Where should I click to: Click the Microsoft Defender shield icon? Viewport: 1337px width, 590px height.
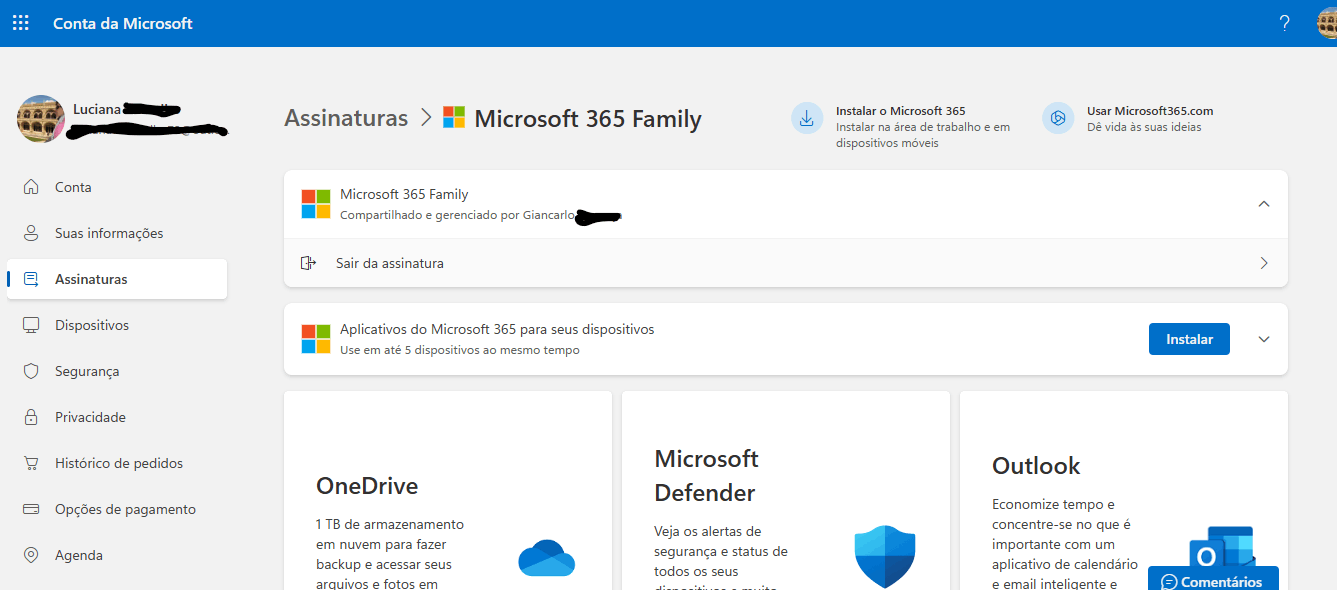[885, 556]
